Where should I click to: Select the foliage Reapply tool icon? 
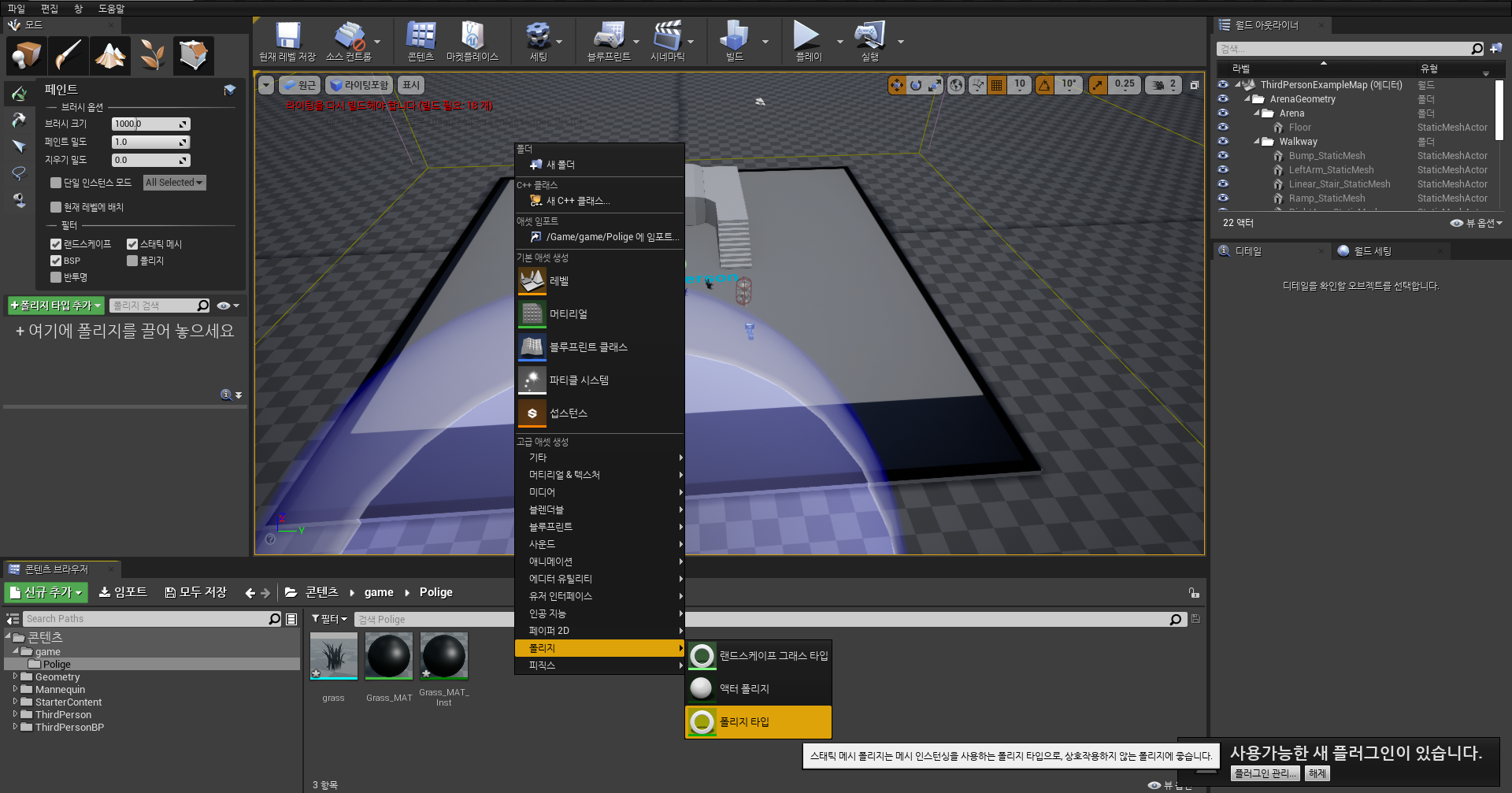click(x=19, y=120)
